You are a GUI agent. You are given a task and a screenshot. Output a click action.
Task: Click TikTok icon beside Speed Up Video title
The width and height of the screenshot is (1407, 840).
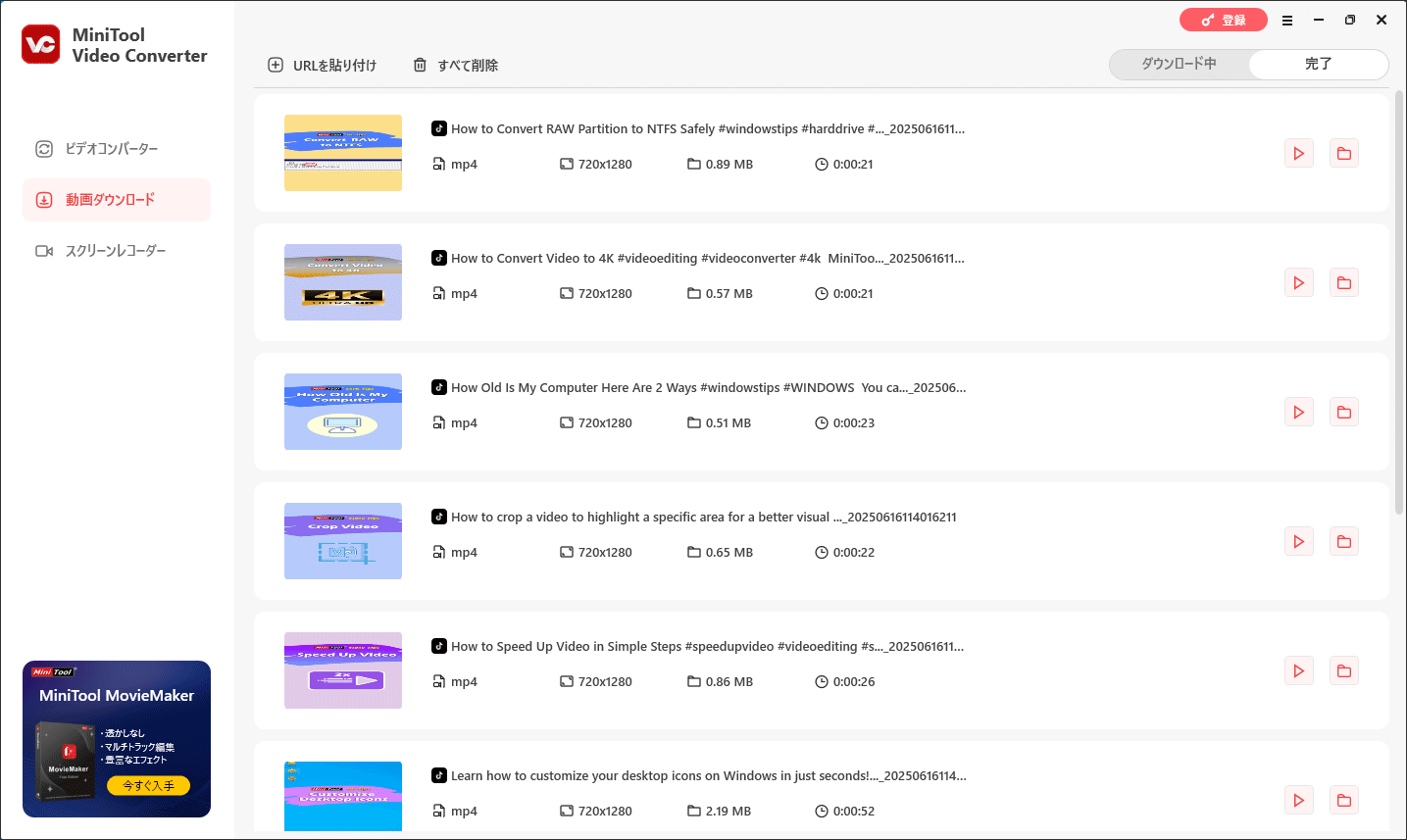click(439, 646)
